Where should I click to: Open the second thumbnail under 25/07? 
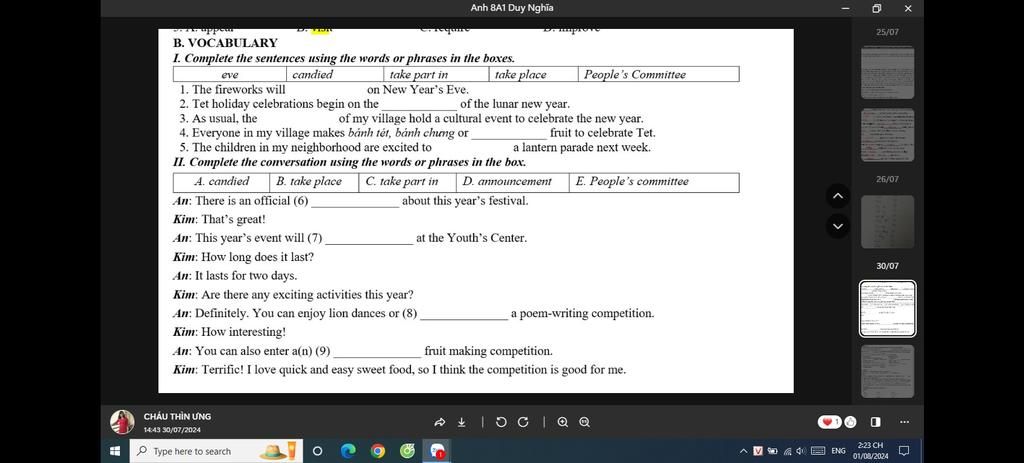[x=888, y=135]
